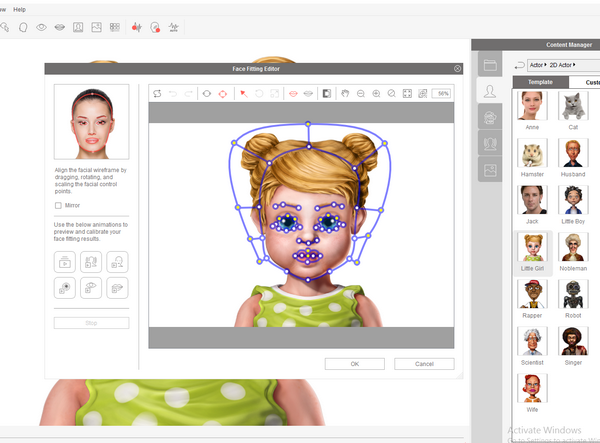Screen dimensions: 600x443
Task: Select the Jack actor thumbnail
Action: (532, 200)
